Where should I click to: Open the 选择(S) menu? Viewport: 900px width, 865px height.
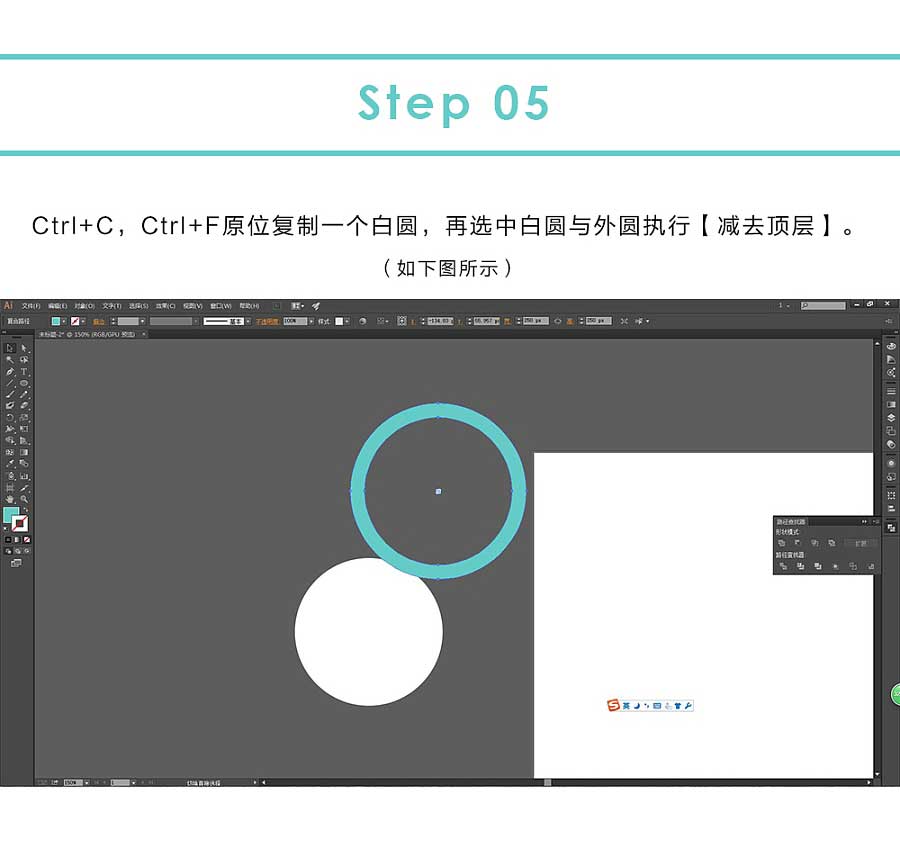138,306
